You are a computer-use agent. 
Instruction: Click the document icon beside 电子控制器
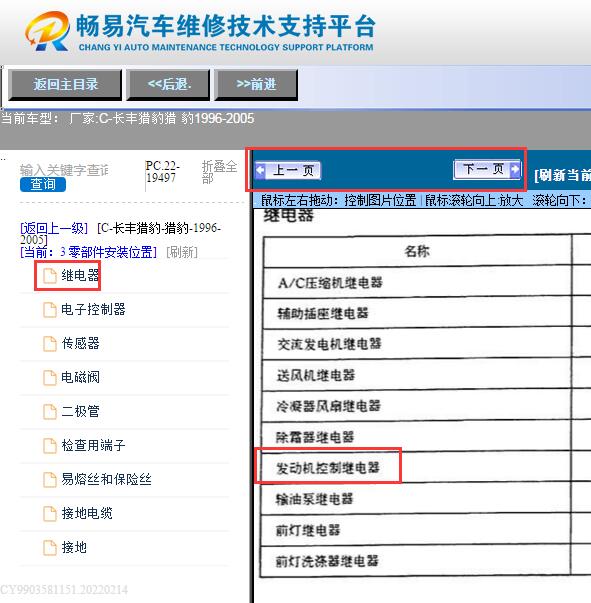[x=50, y=310]
